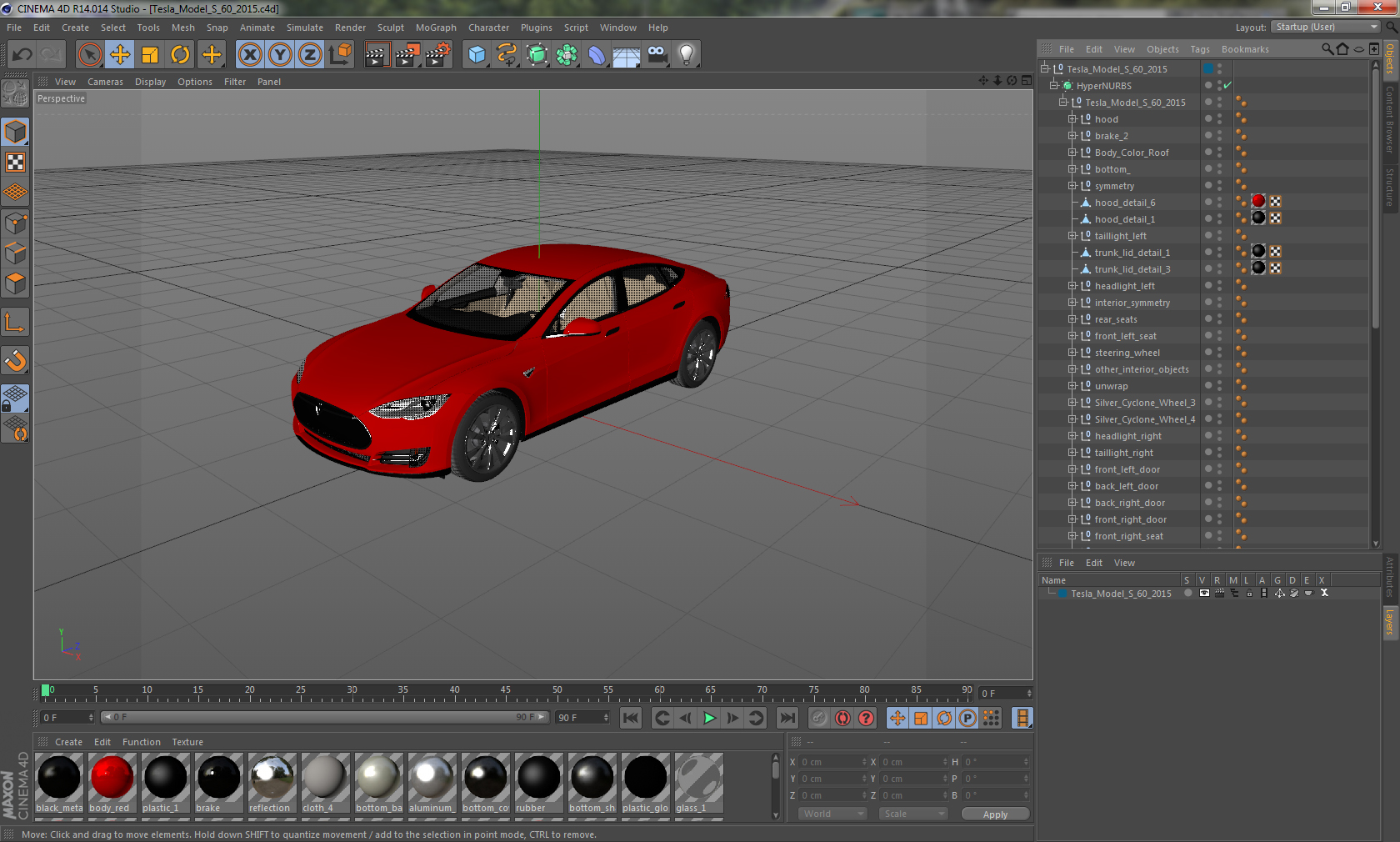
Task: Expand the headlight_left node
Action: (x=1072, y=286)
